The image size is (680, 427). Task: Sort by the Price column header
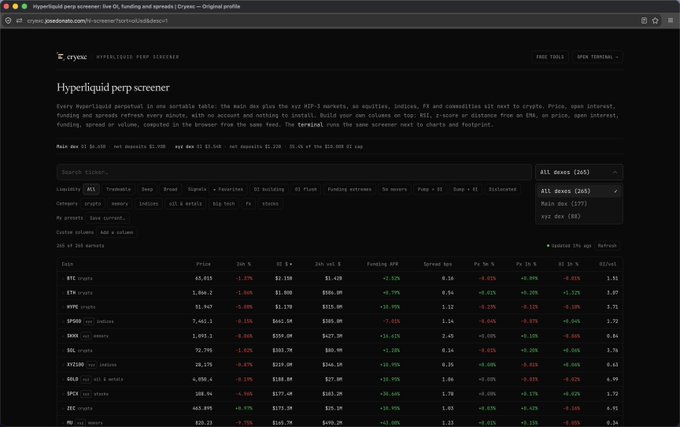pos(203,264)
